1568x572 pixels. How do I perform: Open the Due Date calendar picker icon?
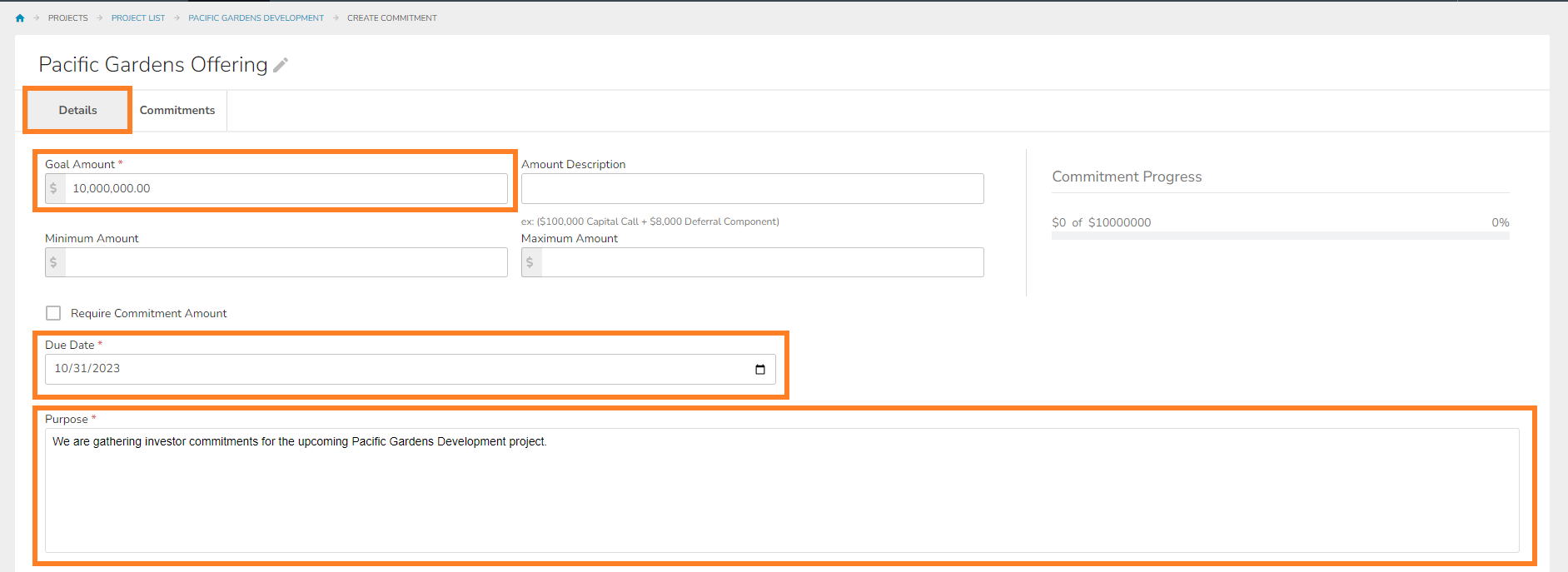click(759, 370)
